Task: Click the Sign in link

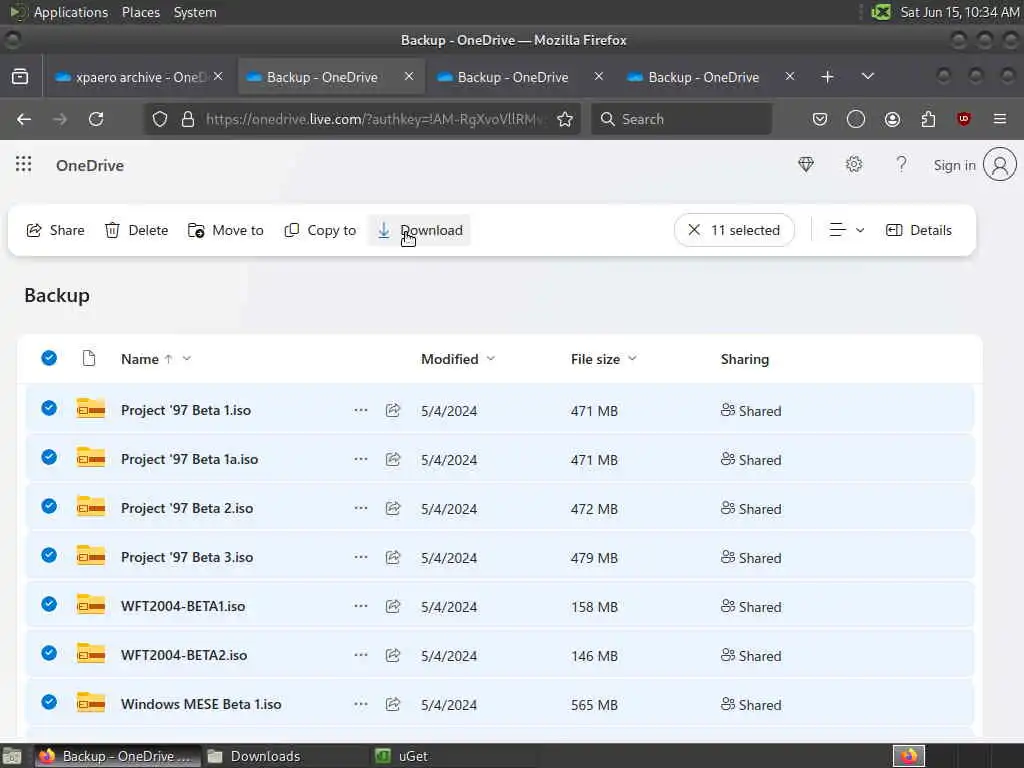Action: pyautogui.click(x=954, y=165)
